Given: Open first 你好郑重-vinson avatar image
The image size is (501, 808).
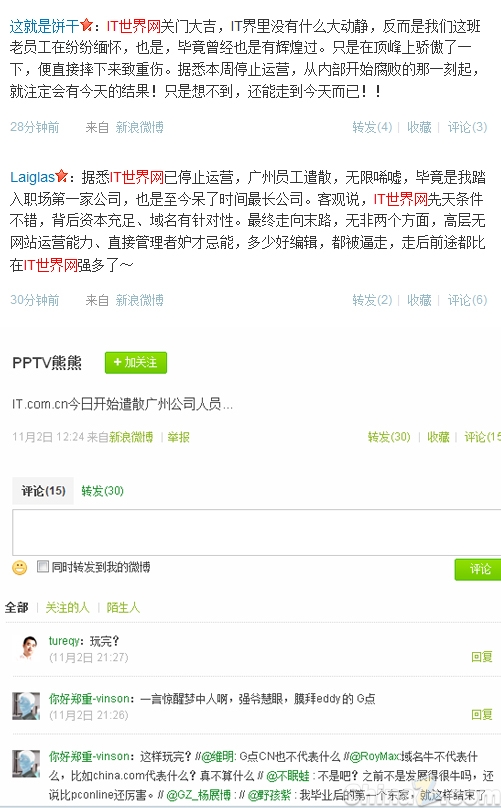Looking at the screenshot, I should point(26,706).
